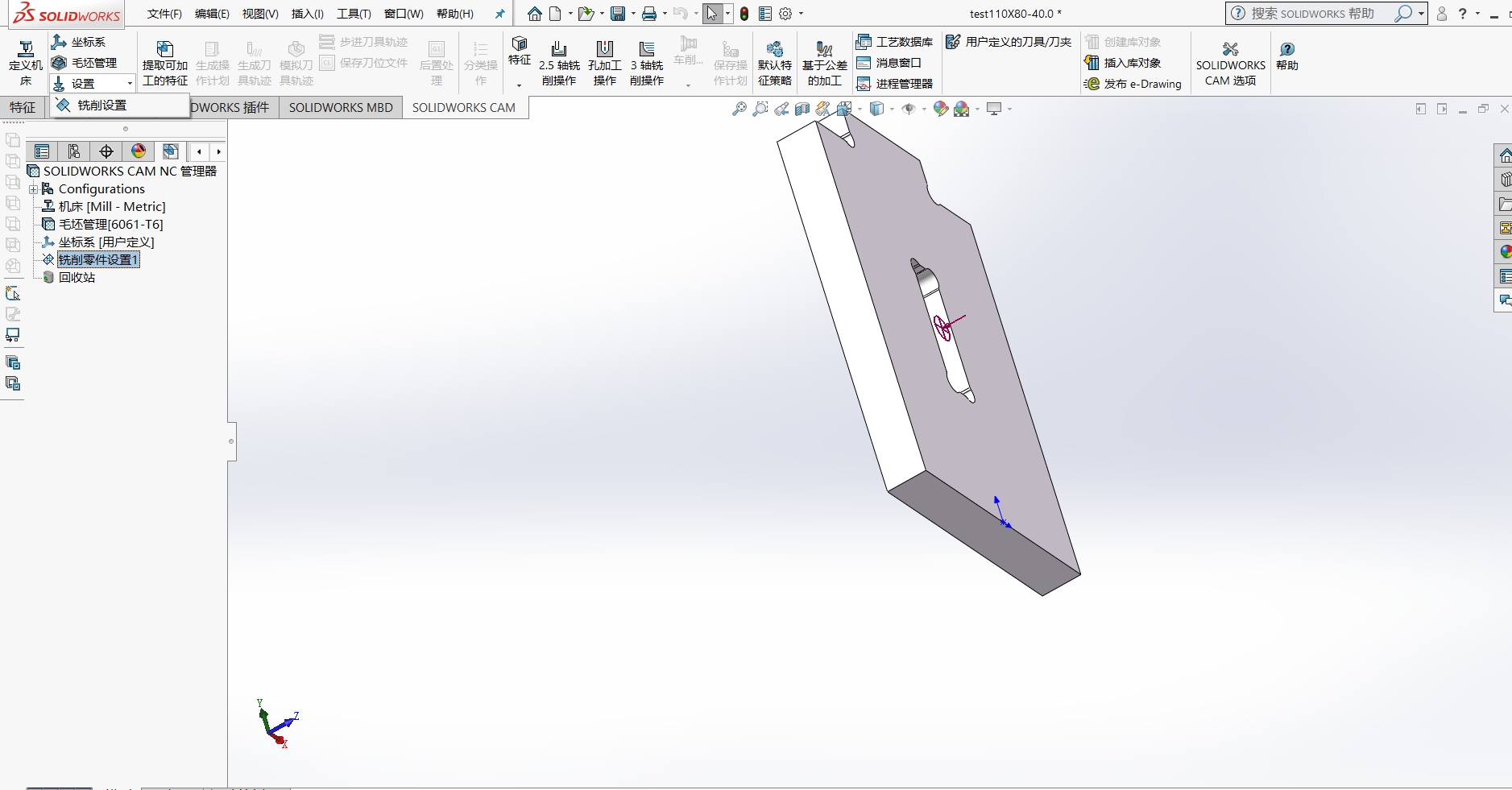The height and width of the screenshot is (790, 1512).
Task: Choose 铣削设置 from the dropdown menu
Action: tap(119, 105)
